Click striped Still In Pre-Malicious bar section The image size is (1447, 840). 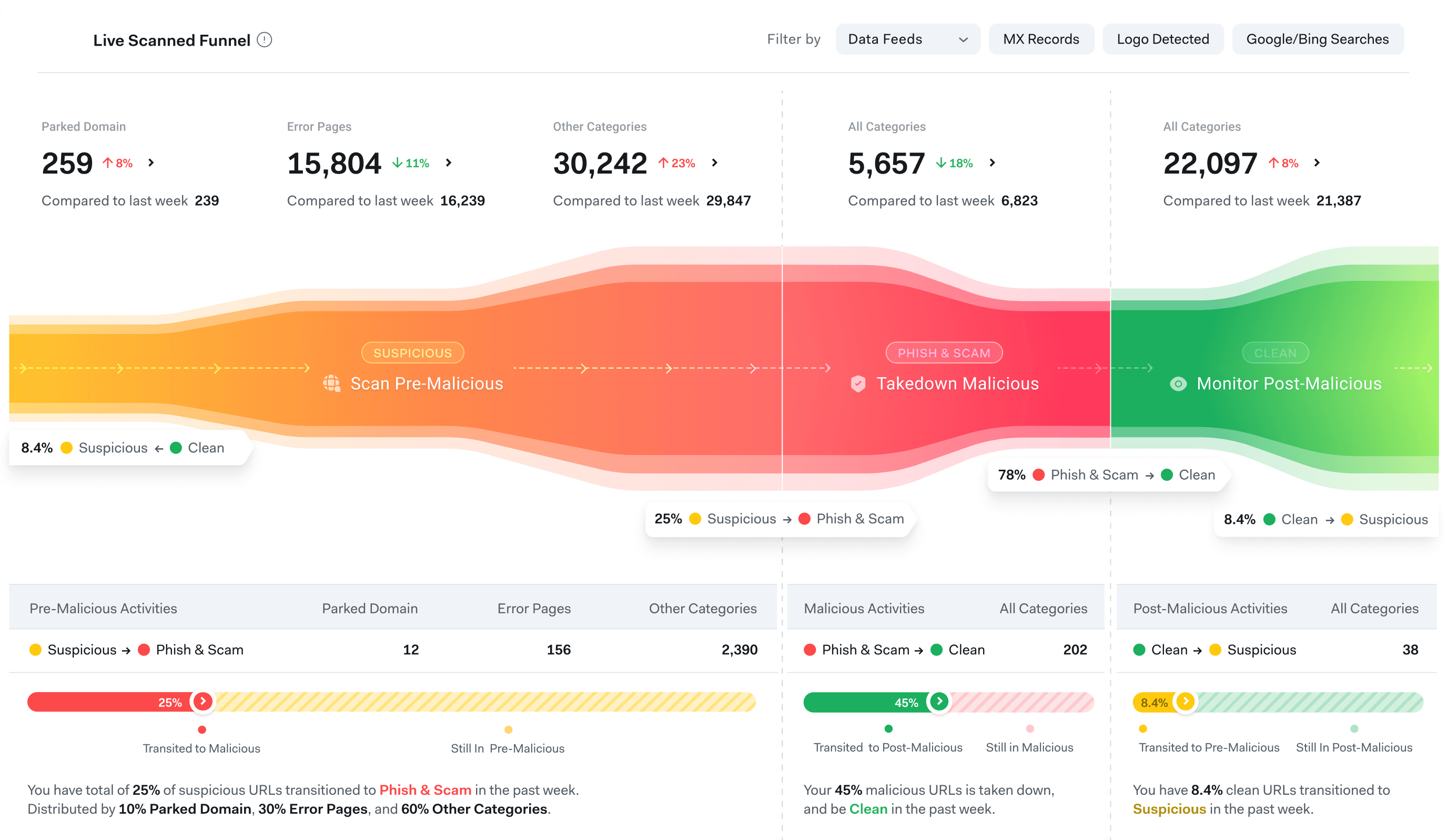[485, 702]
